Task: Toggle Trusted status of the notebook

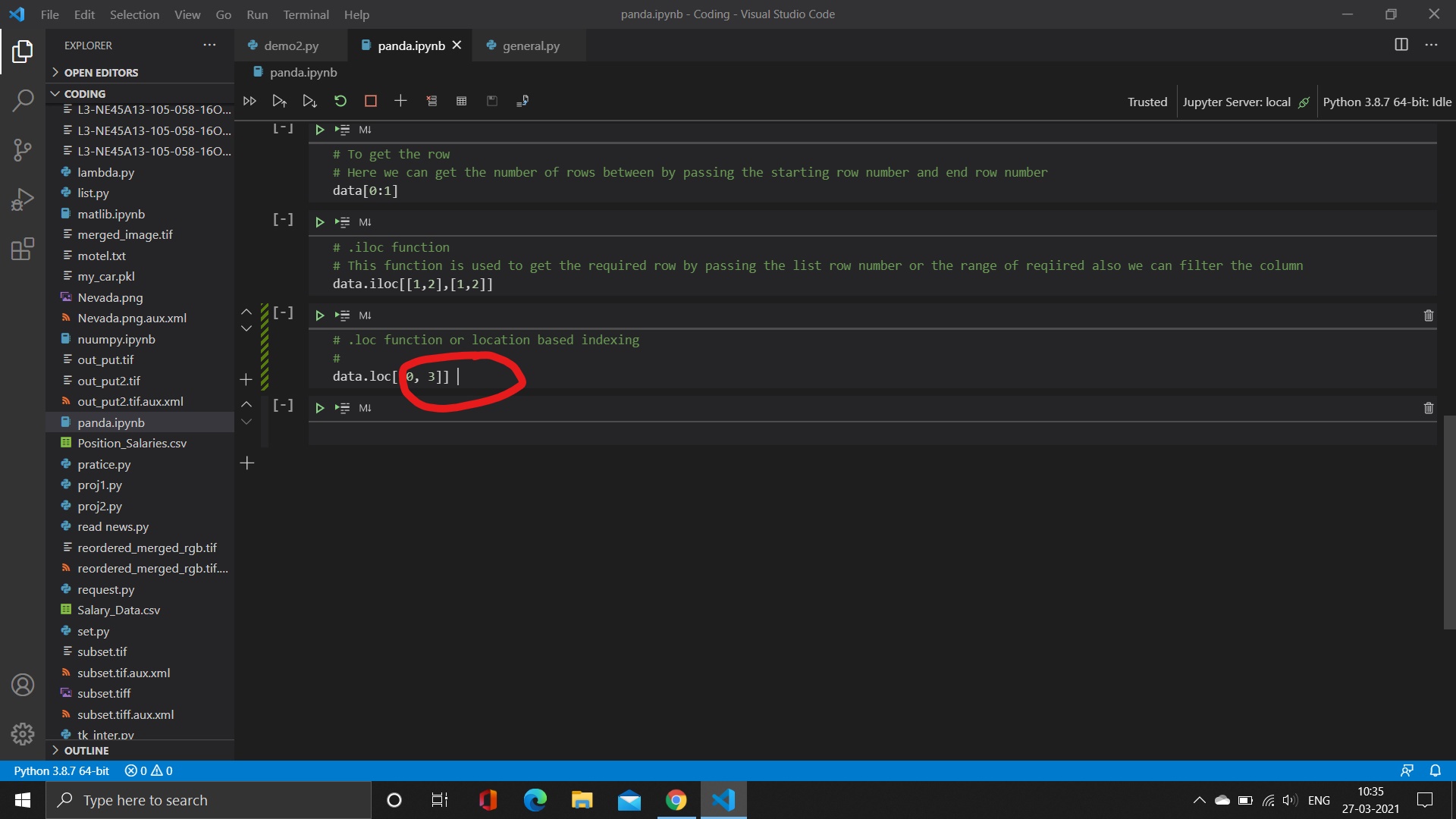Action: pyautogui.click(x=1147, y=101)
